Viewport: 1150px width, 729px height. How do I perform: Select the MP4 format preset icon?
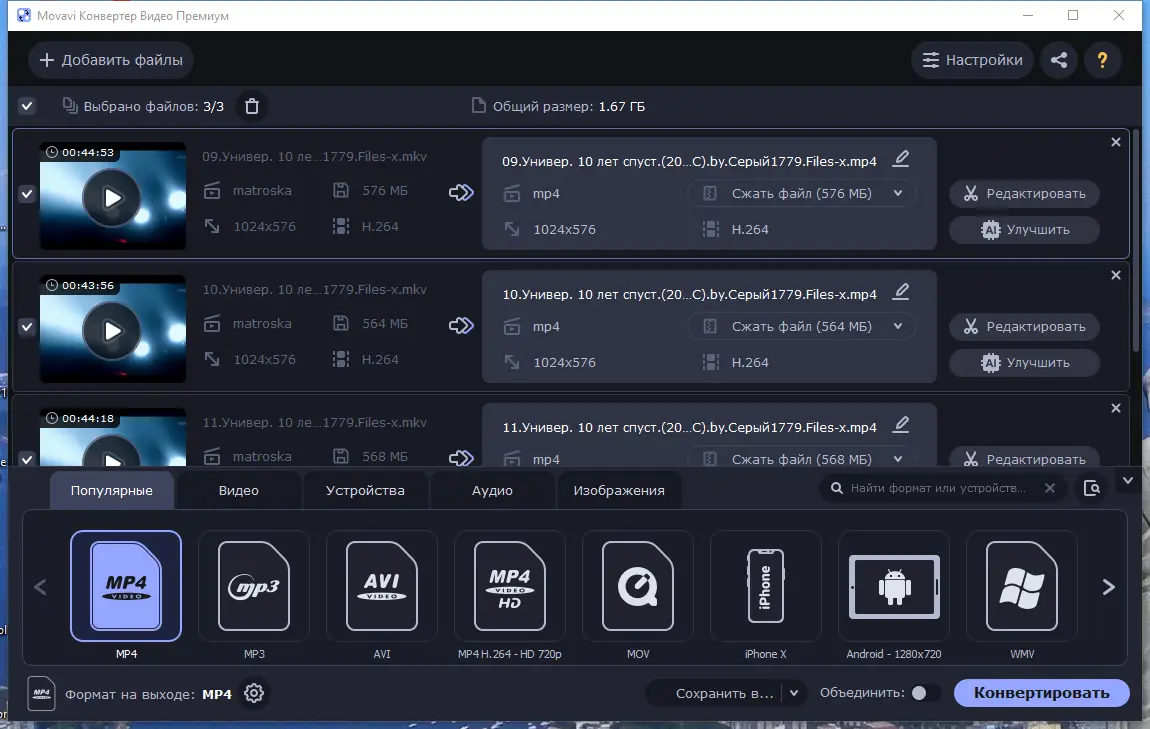point(126,585)
